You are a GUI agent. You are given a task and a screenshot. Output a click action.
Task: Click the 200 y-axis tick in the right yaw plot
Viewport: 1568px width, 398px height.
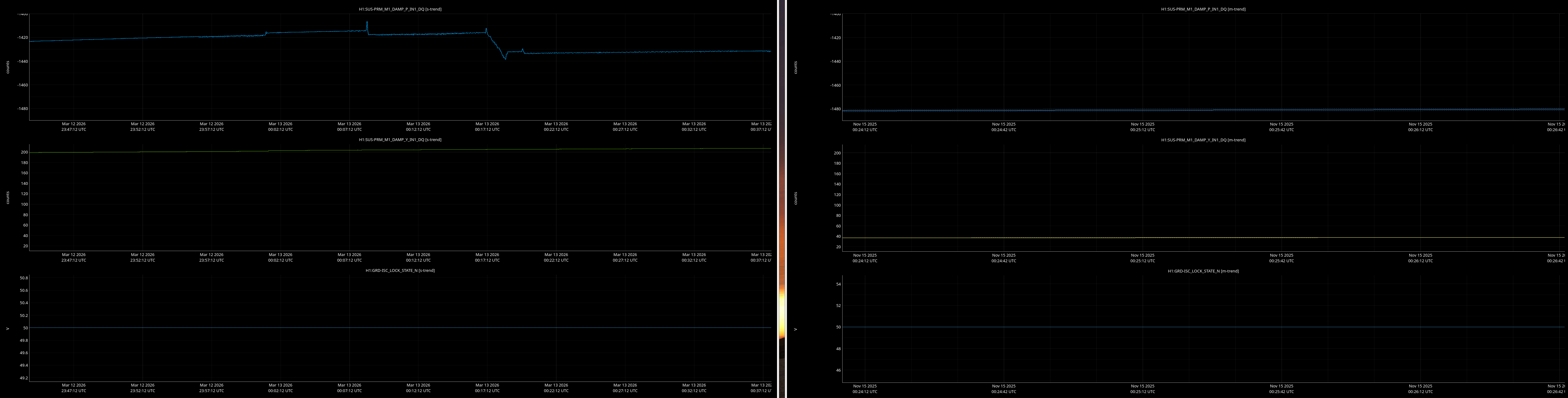click(x=837, y=153)
